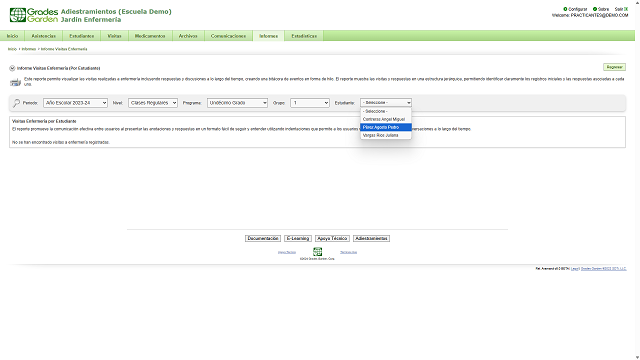
Task: Click the Legal link in the footer
Action: pyautogui.click(x=575, y=269)
